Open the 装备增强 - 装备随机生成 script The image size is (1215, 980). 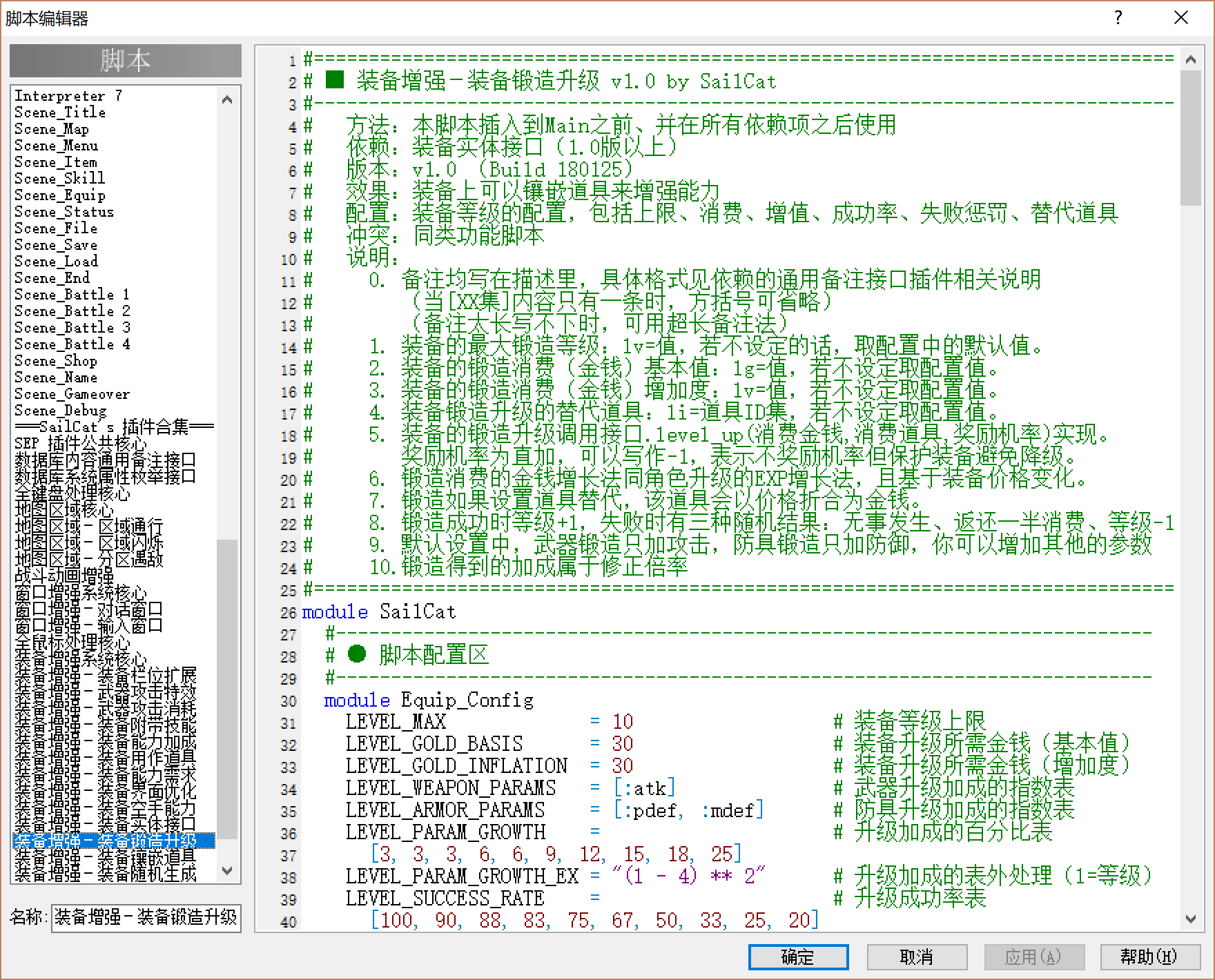(106, 874)
